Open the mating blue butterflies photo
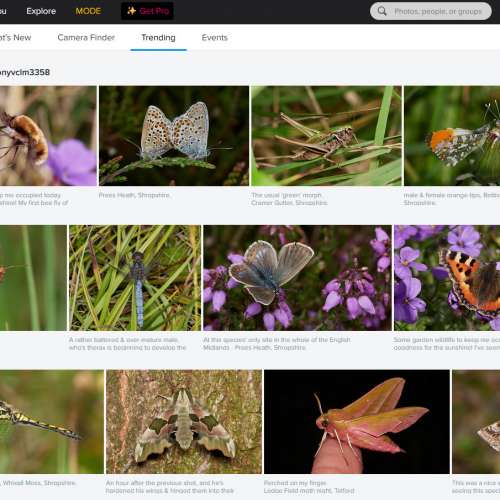 pyautogui.click(x=174, y=136)
